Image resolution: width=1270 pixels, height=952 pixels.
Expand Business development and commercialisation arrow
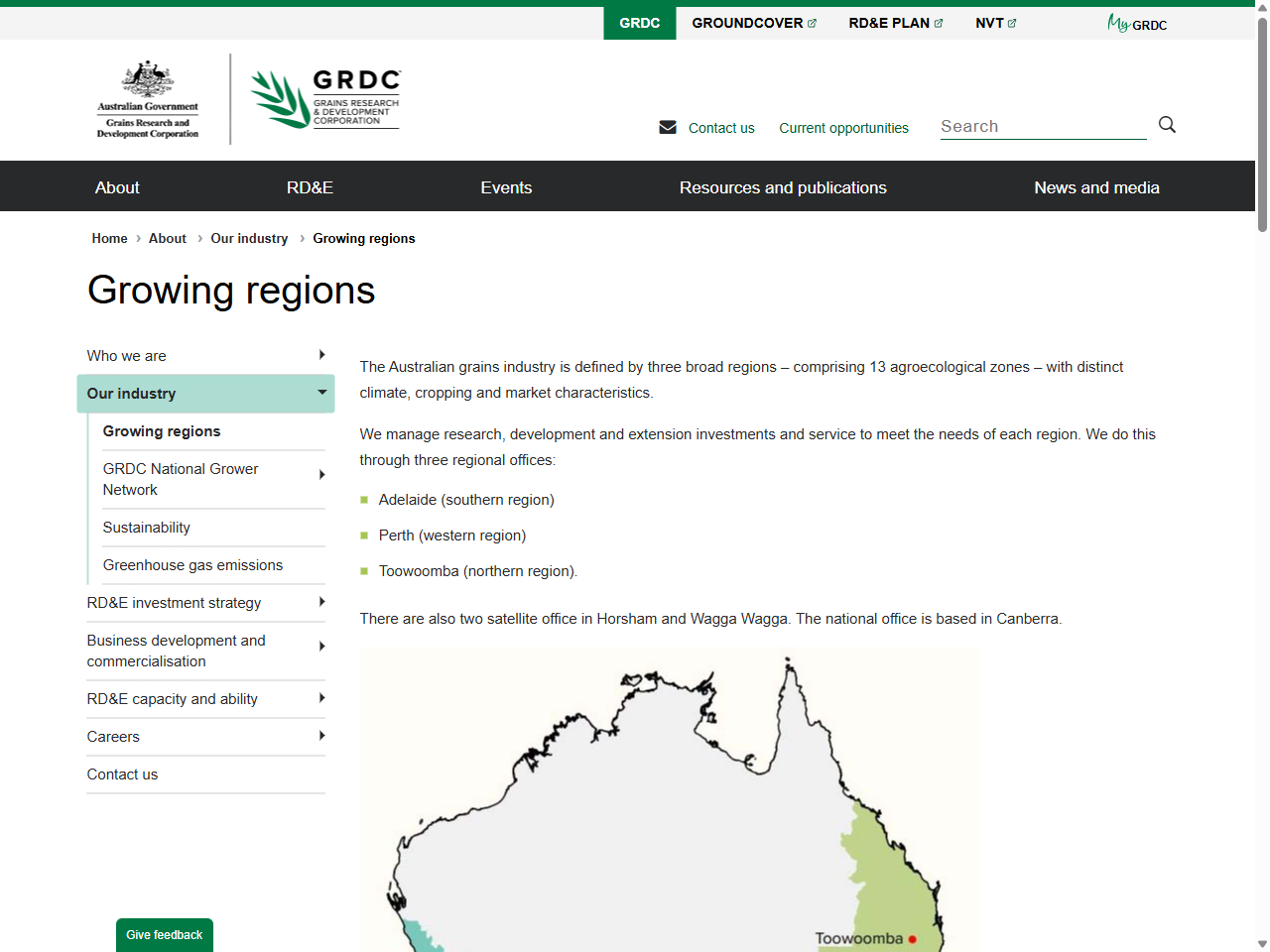(321, 647)
